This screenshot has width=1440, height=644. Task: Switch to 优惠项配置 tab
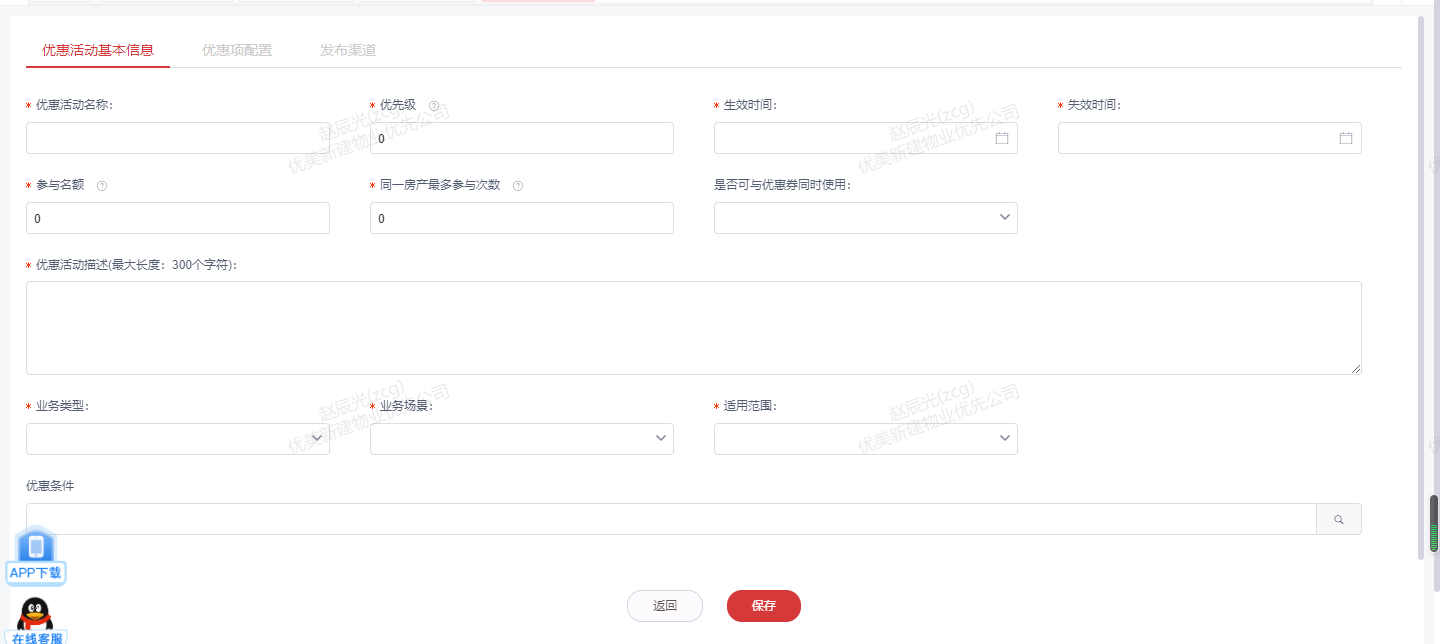pos(237,50)
